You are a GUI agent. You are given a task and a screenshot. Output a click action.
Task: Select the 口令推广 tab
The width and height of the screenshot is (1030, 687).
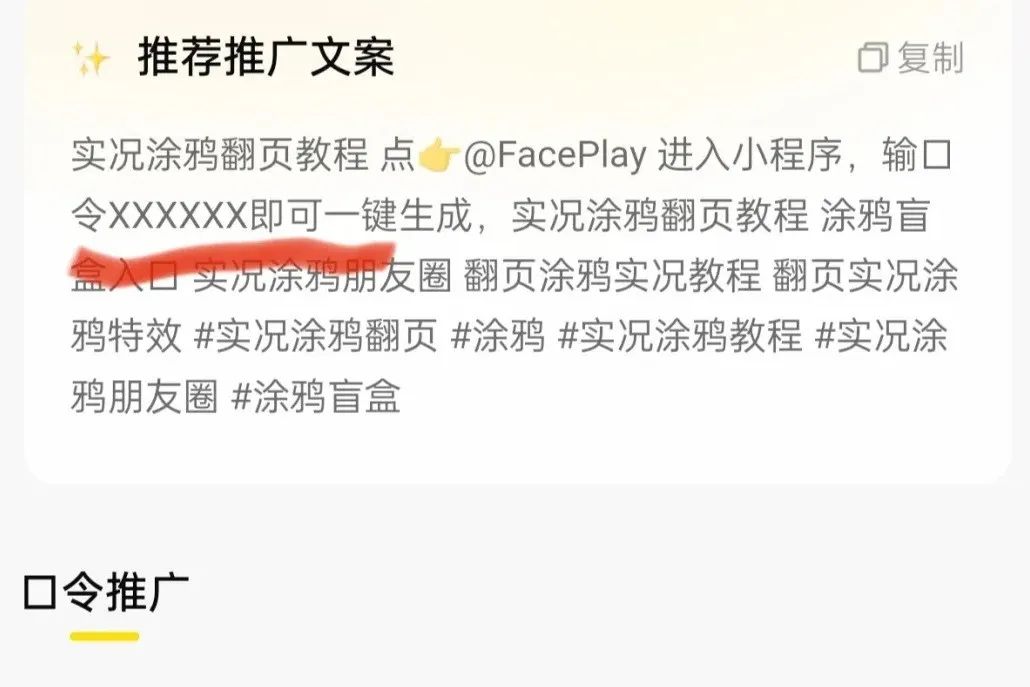[x=106, y=592]
